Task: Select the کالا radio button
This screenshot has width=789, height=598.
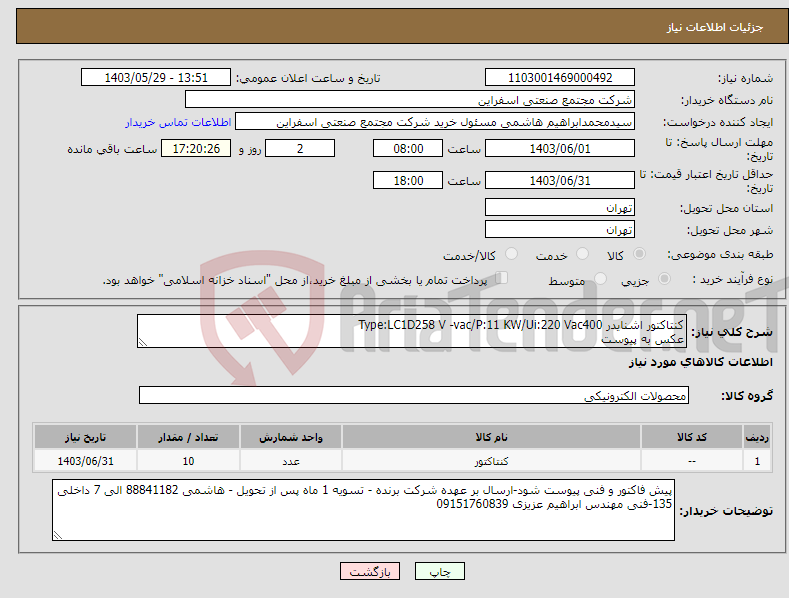Action: (x=639, y=254)
